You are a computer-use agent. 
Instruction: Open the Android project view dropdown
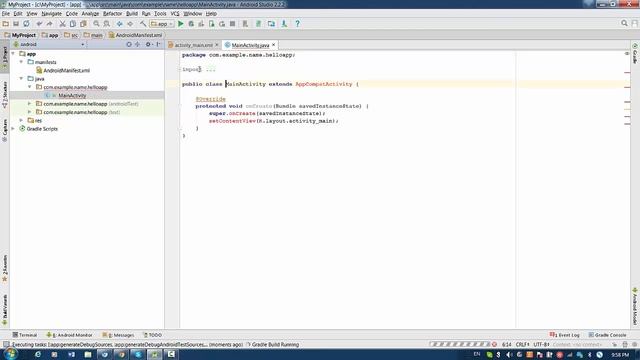click(x=48, y=44)
